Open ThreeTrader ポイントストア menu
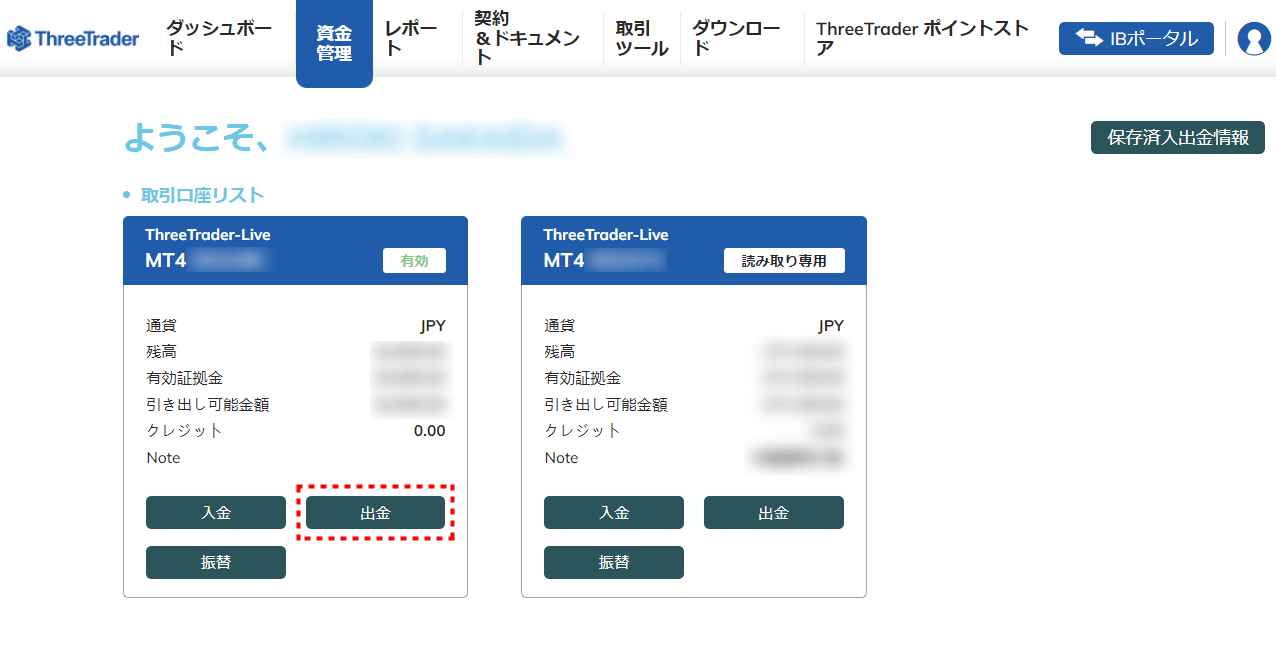This screenshot has height=654, width=1276. [922, 38]
